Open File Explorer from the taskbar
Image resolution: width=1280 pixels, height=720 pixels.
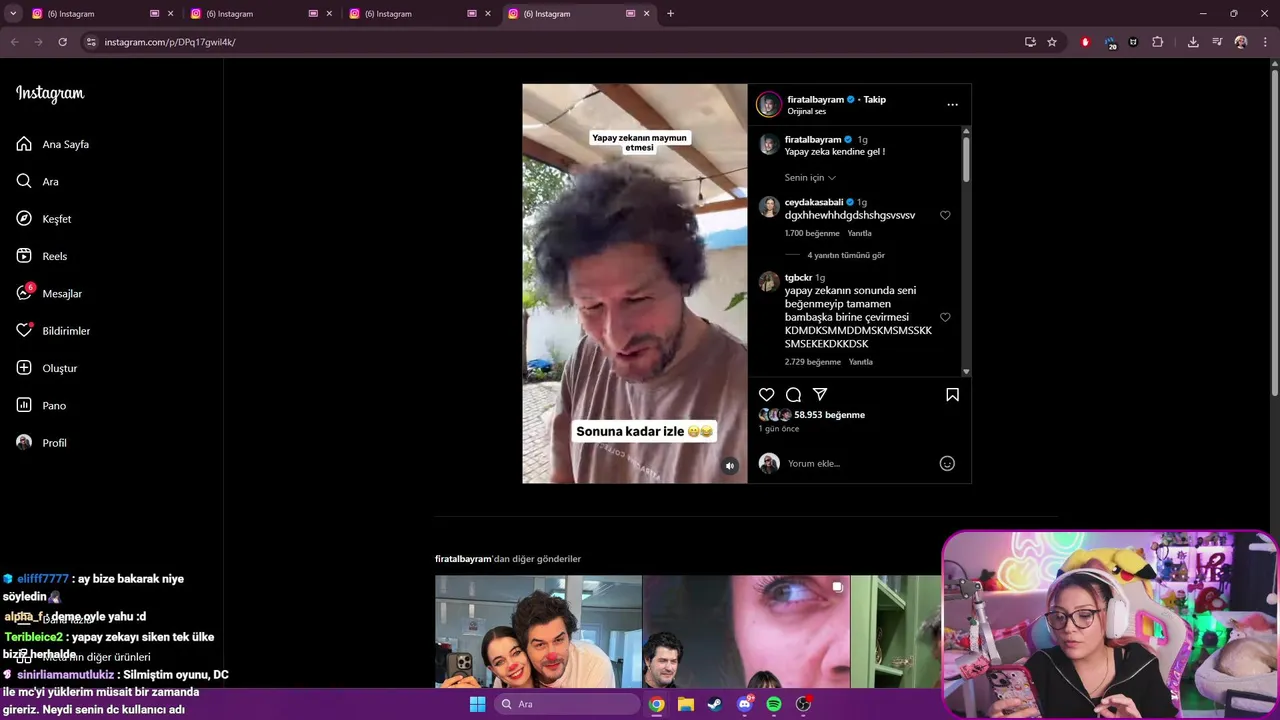pos(686,704)
